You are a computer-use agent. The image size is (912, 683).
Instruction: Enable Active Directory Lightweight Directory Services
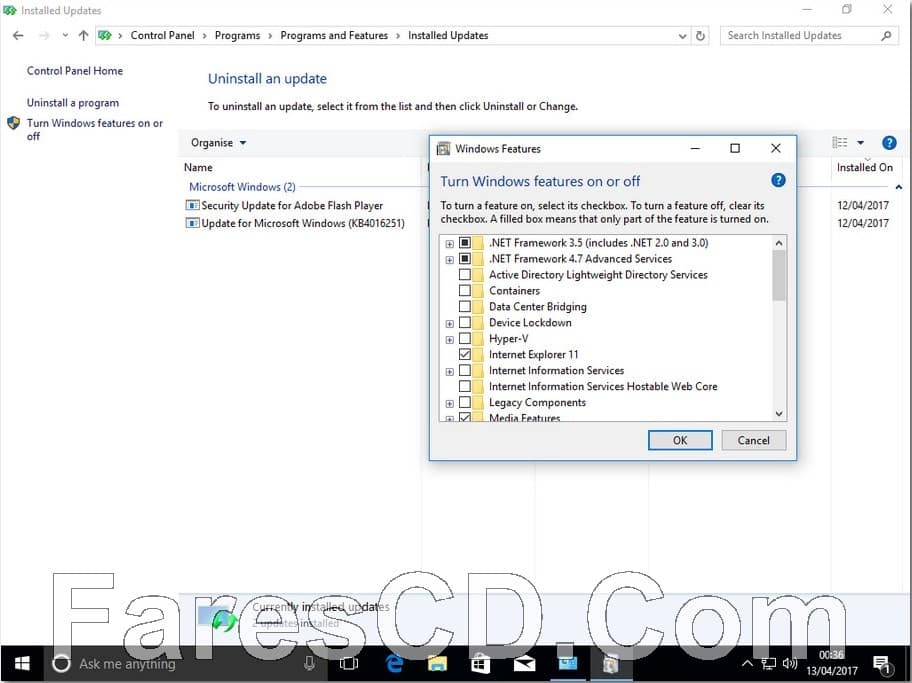pos(465,275)
